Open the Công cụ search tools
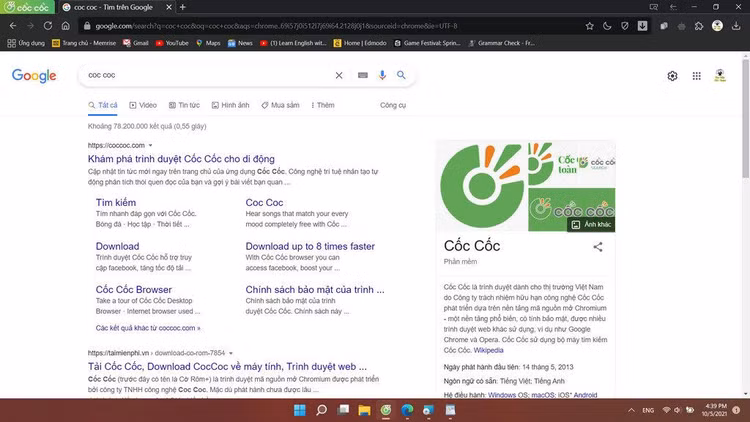The height and width of the screenshot is (422, 750). pyautogui.click(x=392, y=105)
